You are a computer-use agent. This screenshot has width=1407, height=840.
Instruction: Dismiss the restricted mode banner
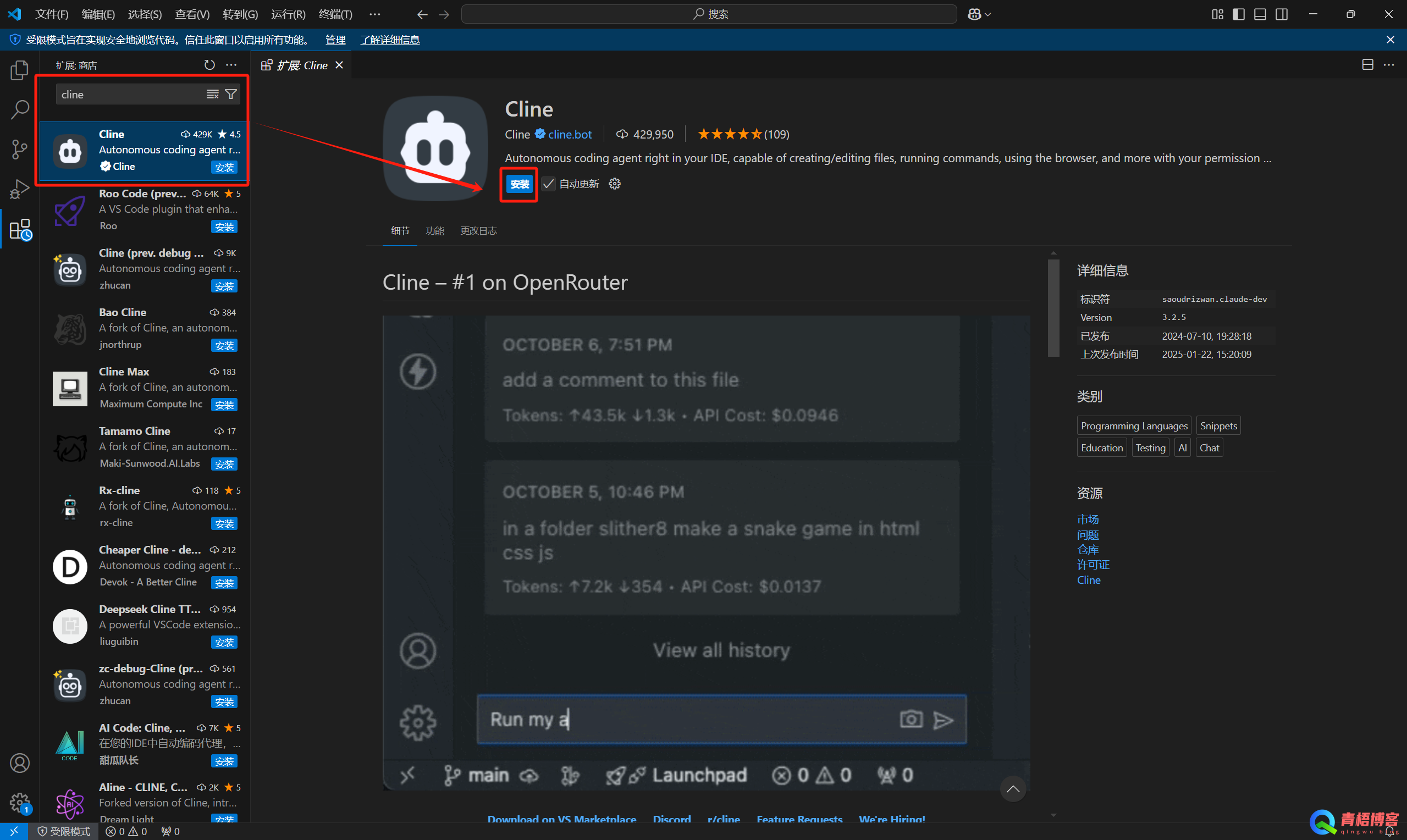1390,40
